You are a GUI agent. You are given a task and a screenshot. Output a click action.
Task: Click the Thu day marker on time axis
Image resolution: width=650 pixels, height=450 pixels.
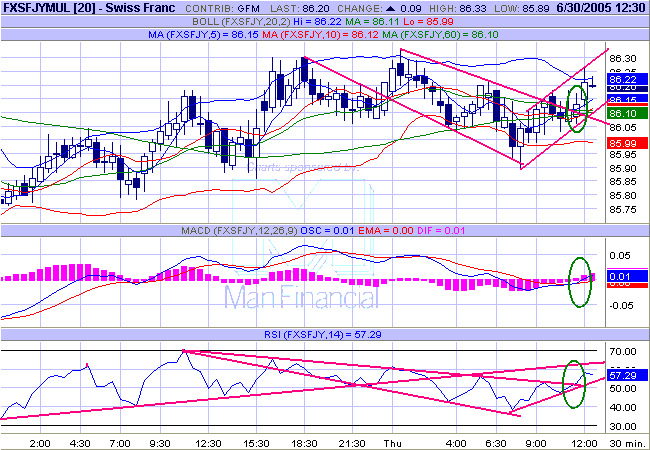click(393, 443)
